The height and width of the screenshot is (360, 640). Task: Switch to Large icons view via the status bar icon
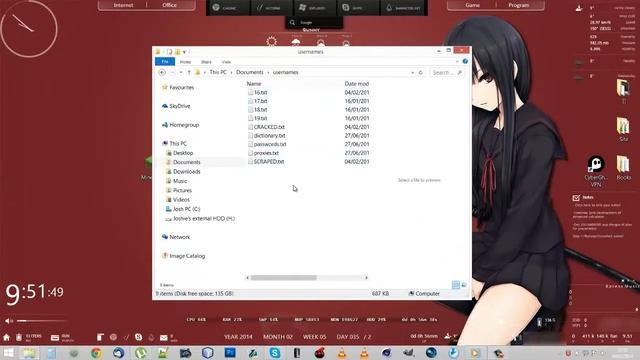[x=464, y=285]
